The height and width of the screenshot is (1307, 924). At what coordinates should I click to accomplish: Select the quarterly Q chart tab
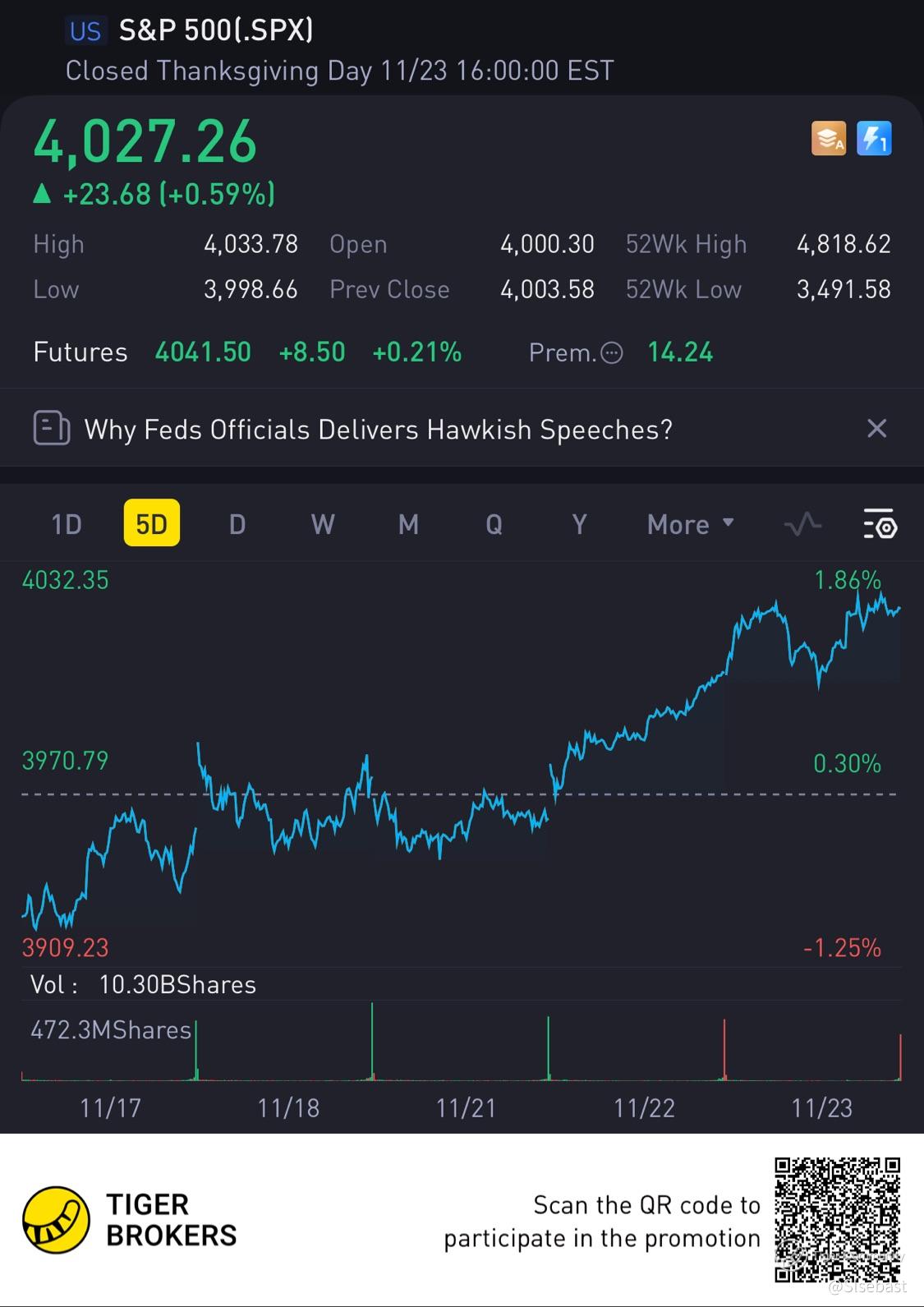pyautogui.click(x=494, y=524)
